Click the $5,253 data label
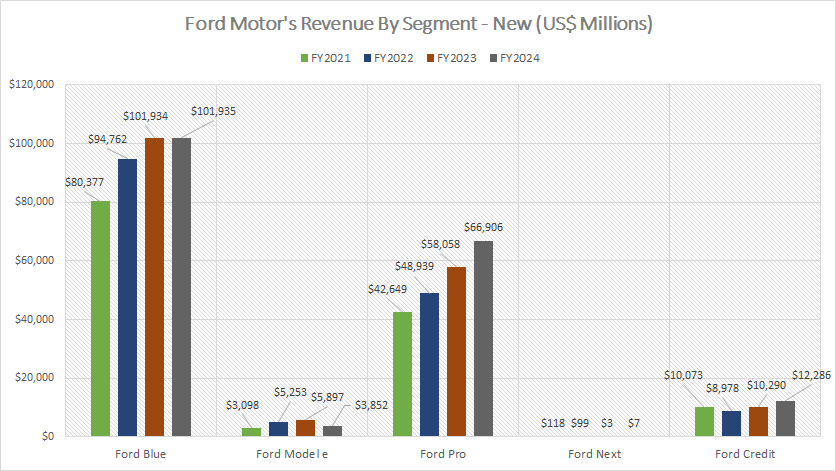Screen dimensions: 836x471 [291, 393]
